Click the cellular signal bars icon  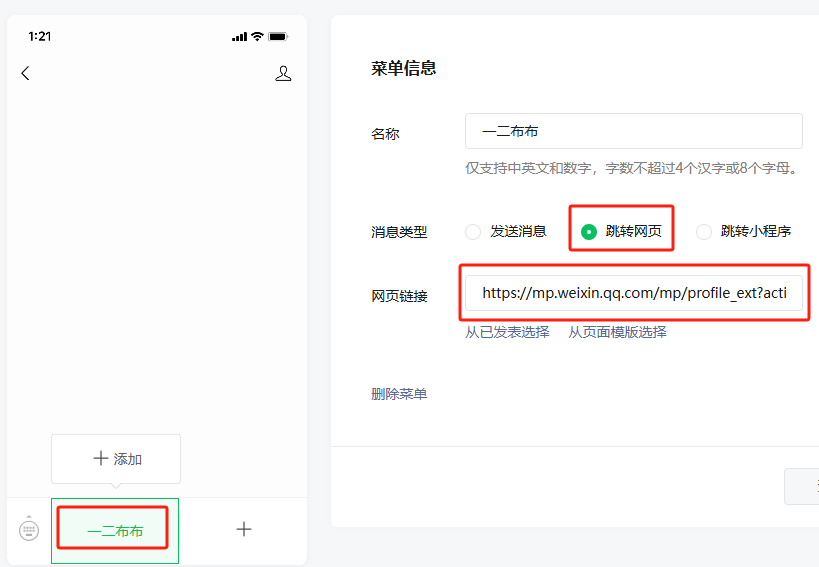[239, 36]
